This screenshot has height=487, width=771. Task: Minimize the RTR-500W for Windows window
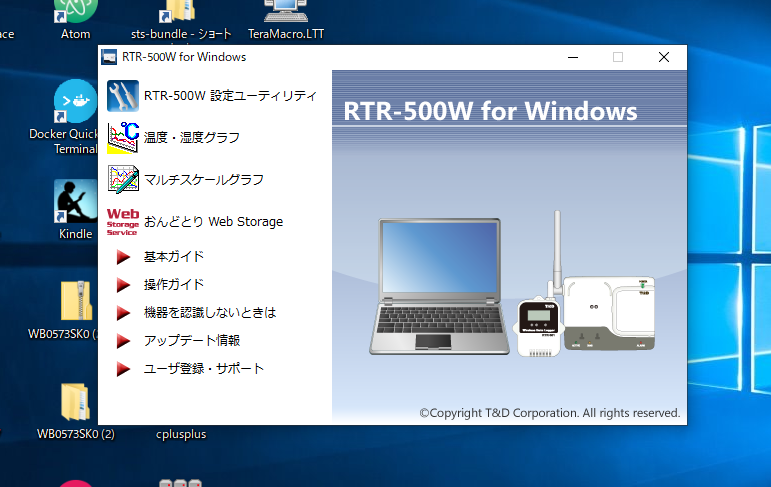pos(573,57)
